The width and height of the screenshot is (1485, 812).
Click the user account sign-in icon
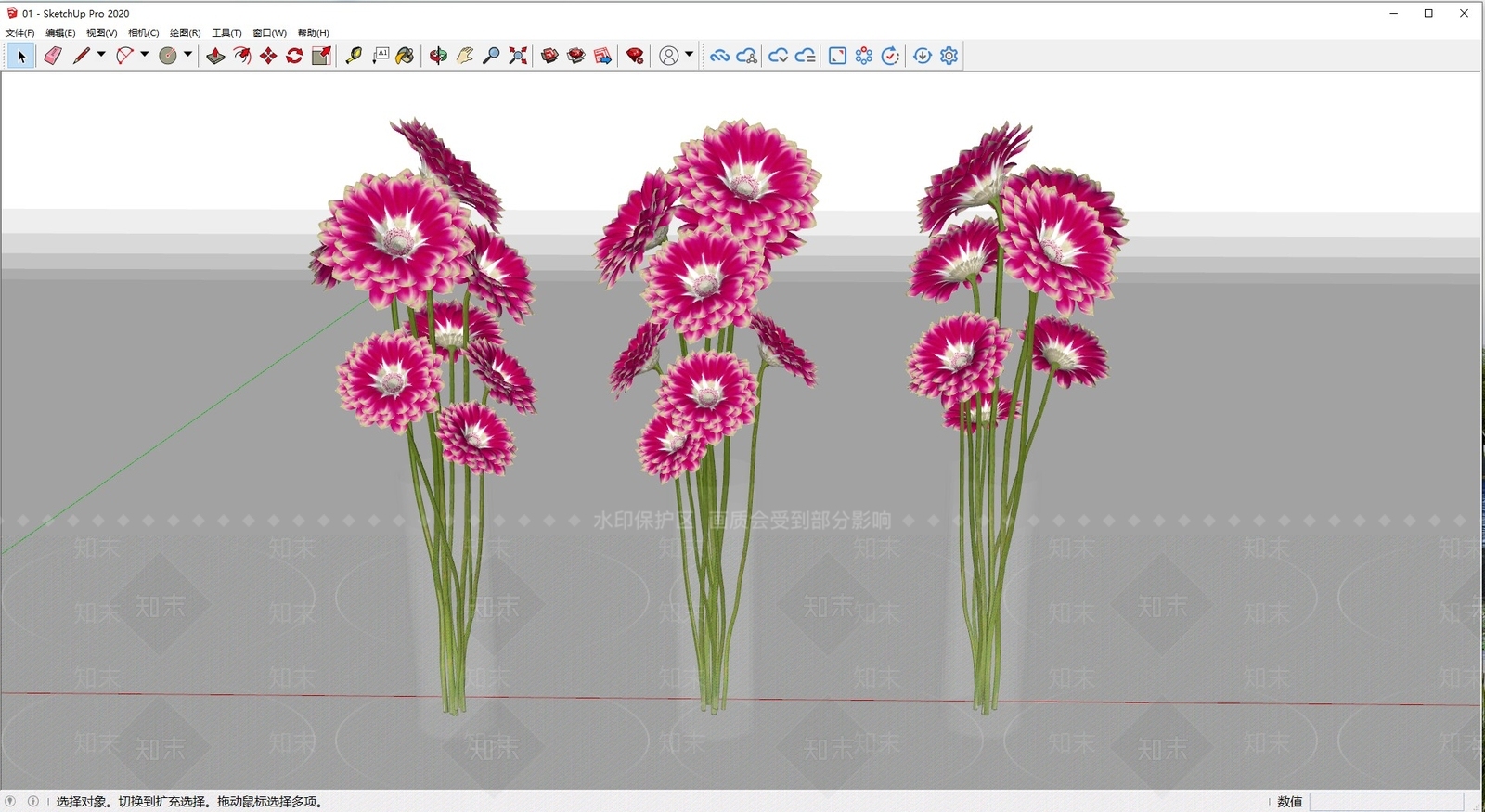coord(668,57)
